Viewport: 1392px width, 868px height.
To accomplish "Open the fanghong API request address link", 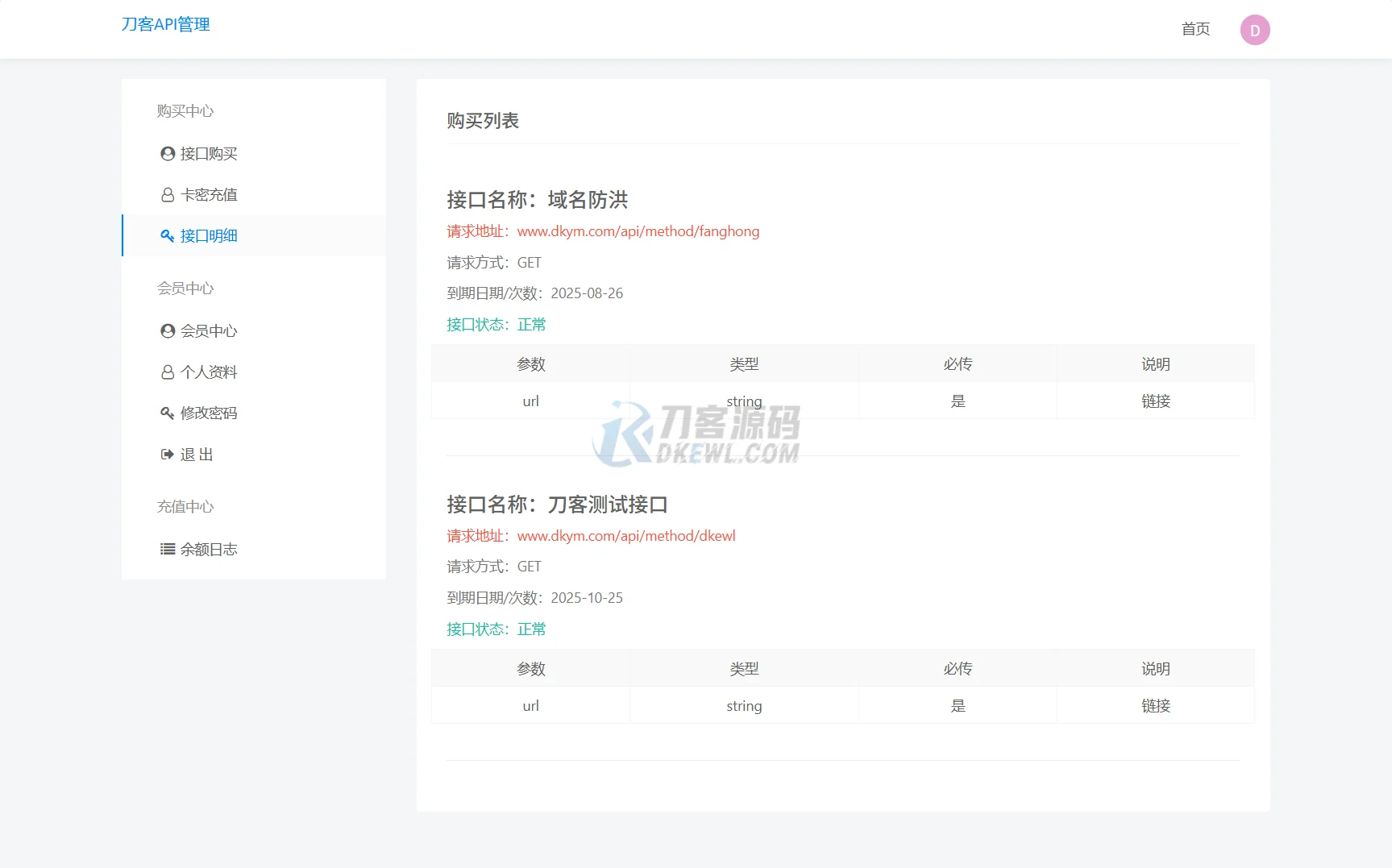I will [x=638, y=231].
